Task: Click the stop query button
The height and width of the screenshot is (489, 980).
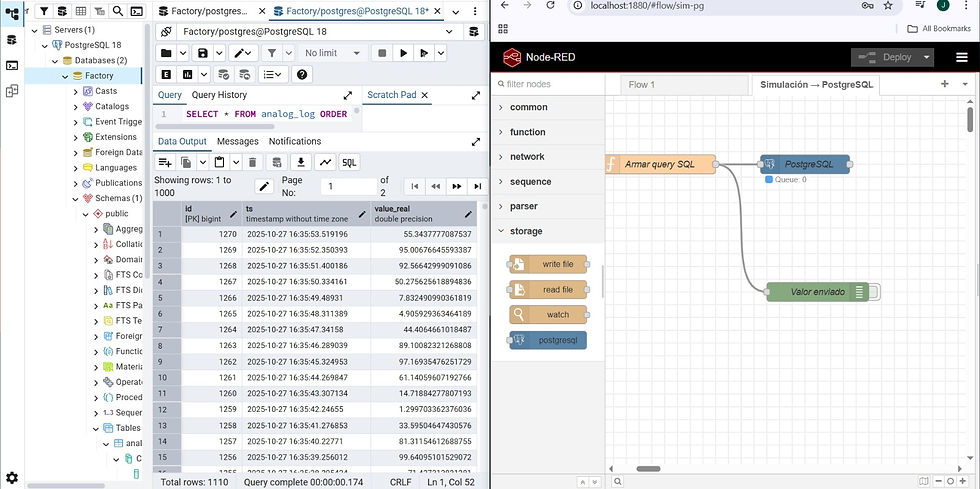Action: [x=382, y=53]
